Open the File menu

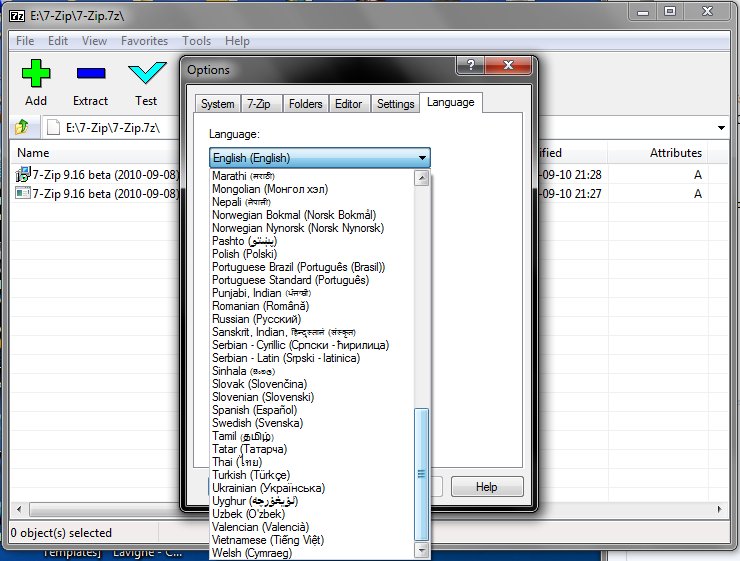(25, 41)
